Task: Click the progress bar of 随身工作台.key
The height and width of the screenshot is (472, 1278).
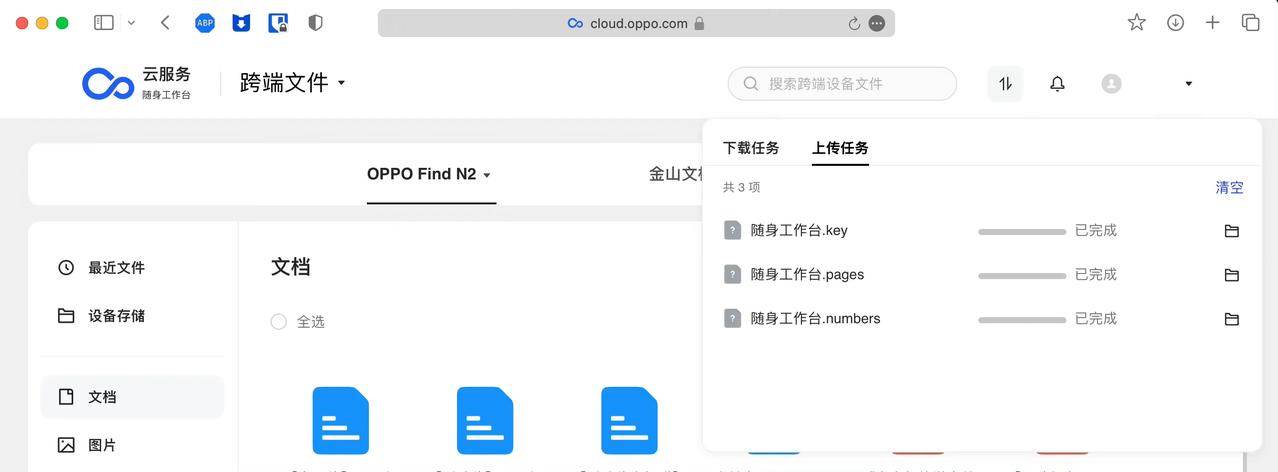Action: (x=1022, y=232)
